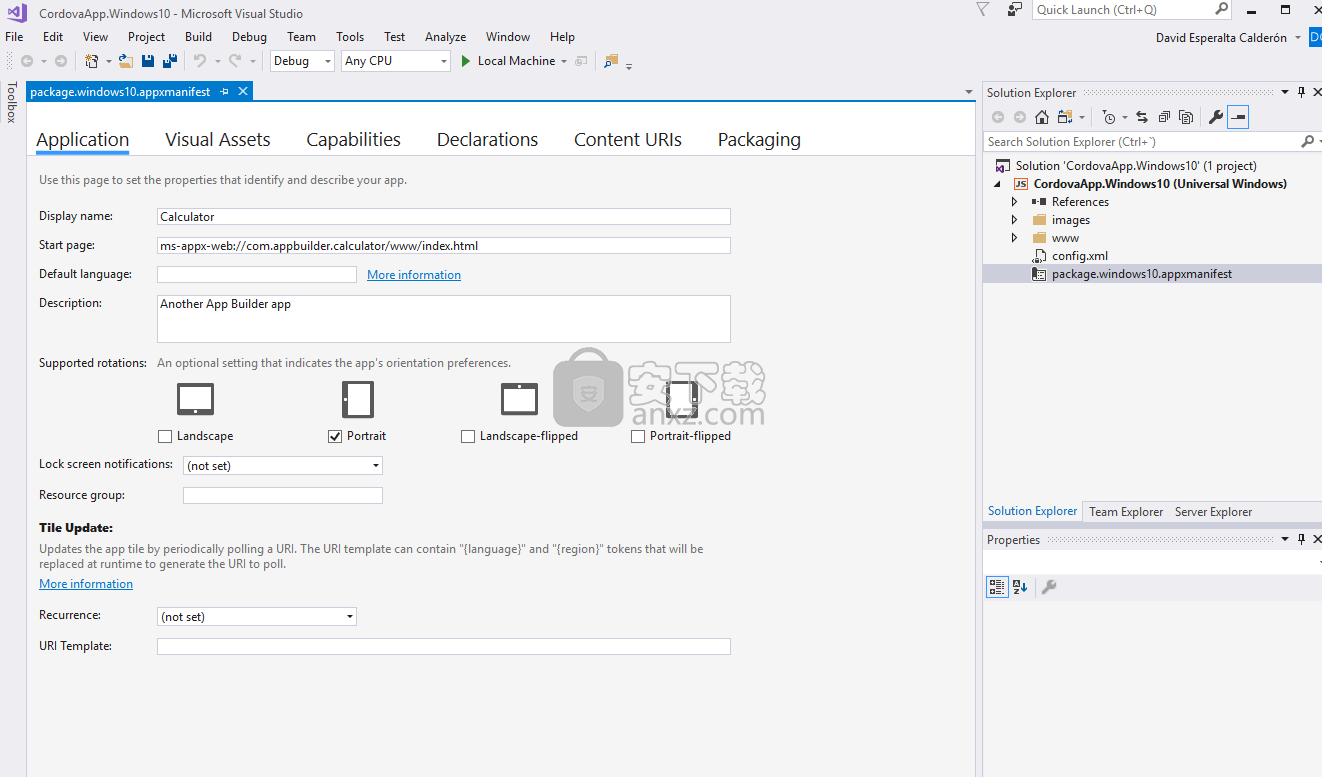Open the Server Explorer tab
The width and height of the screenshot is (1322, 777).
[1213, 511]
